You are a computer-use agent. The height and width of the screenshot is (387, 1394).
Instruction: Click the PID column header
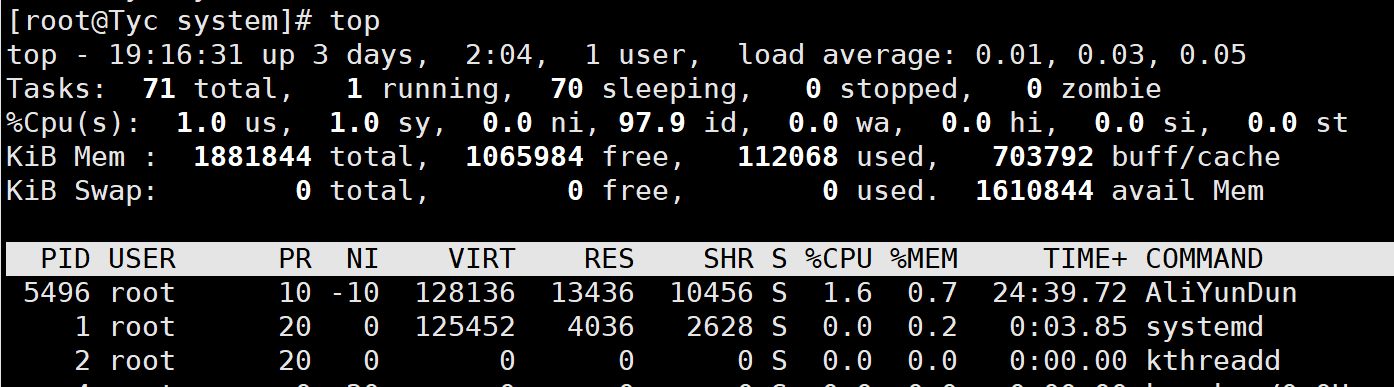click(66, 259)
